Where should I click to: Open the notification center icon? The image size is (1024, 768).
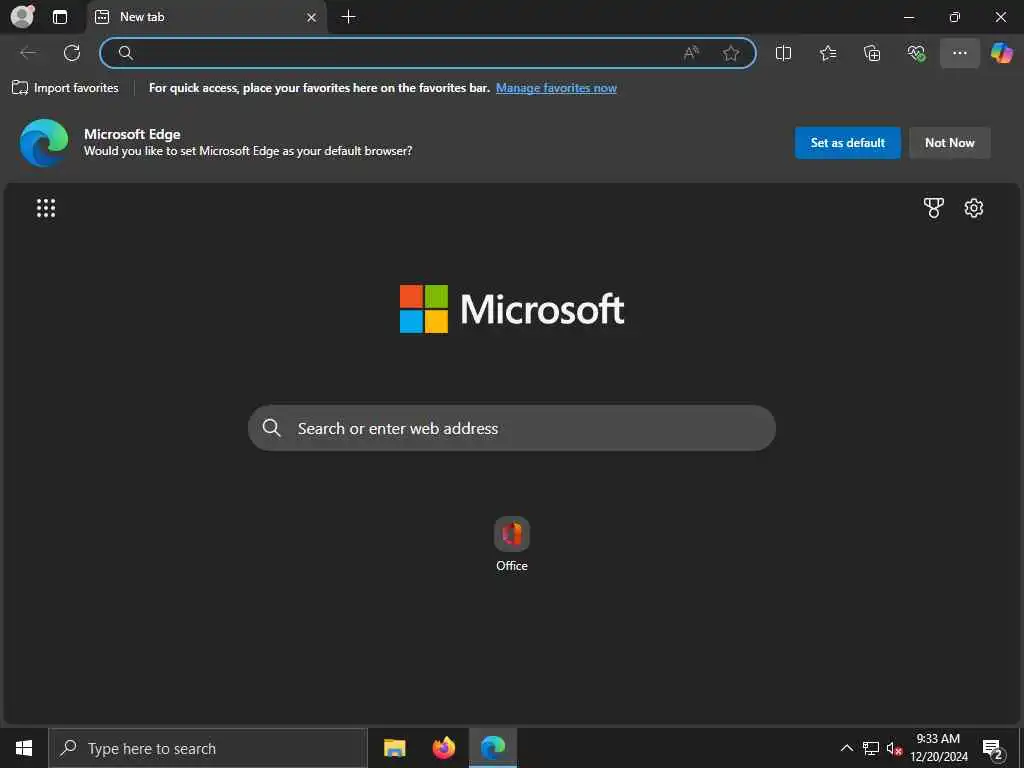(993, 748)
